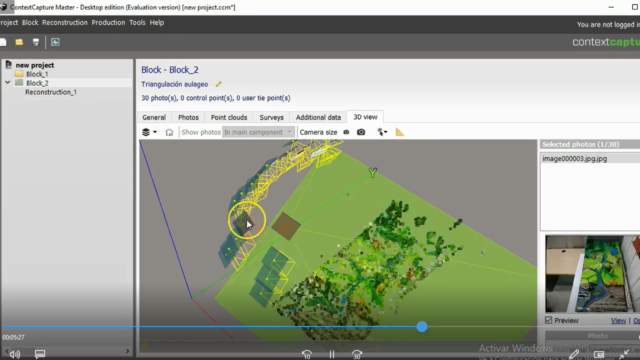The image size is (640, 360).
Task: Open the Production menu
Action: 108,22
